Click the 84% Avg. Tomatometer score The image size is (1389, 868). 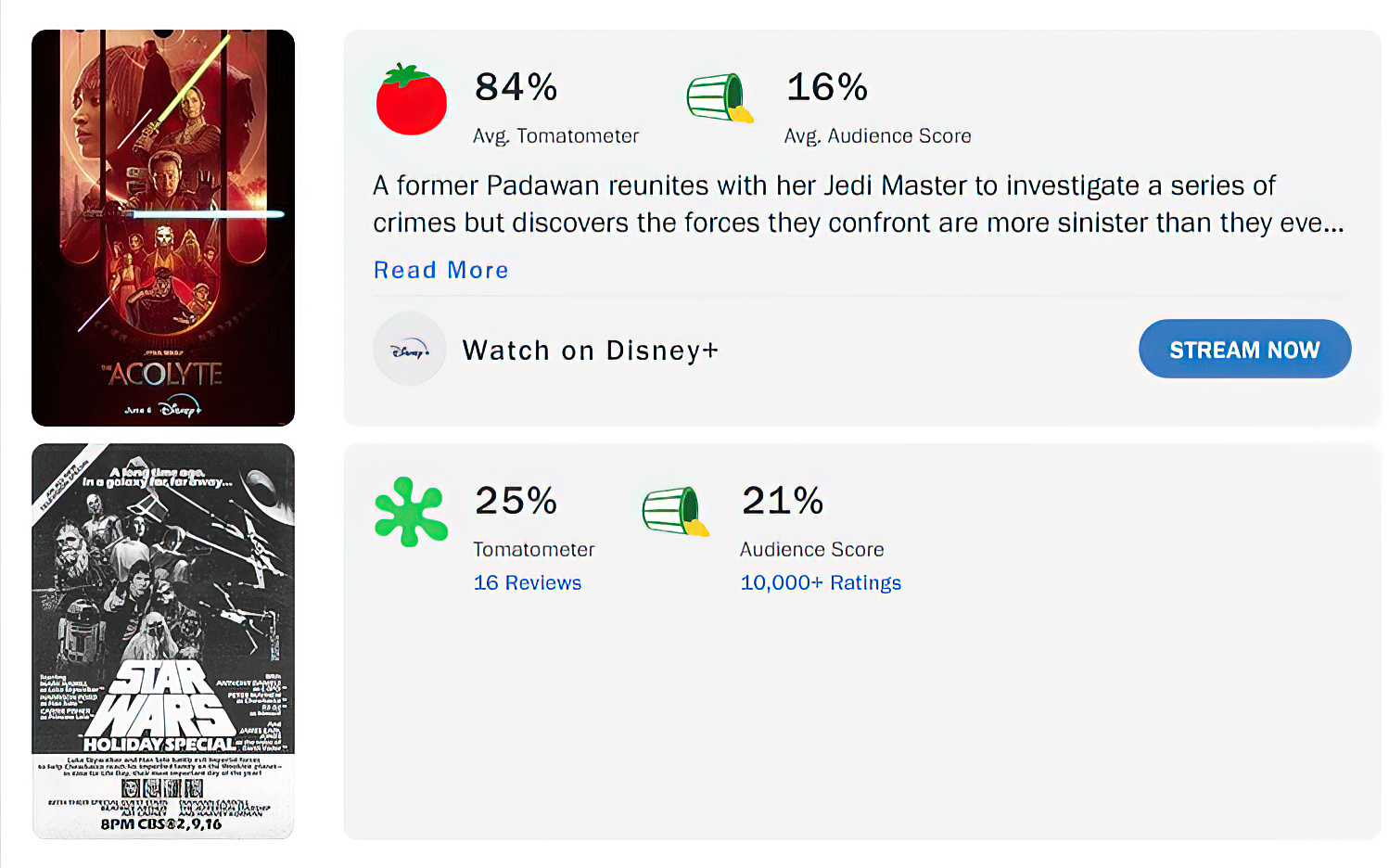pos(516,88)
